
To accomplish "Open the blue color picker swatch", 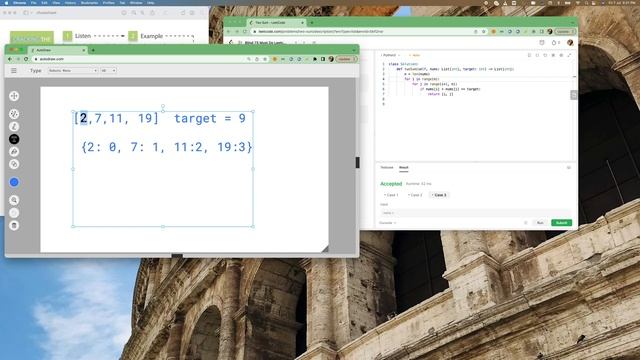I will tap(14, 182).
